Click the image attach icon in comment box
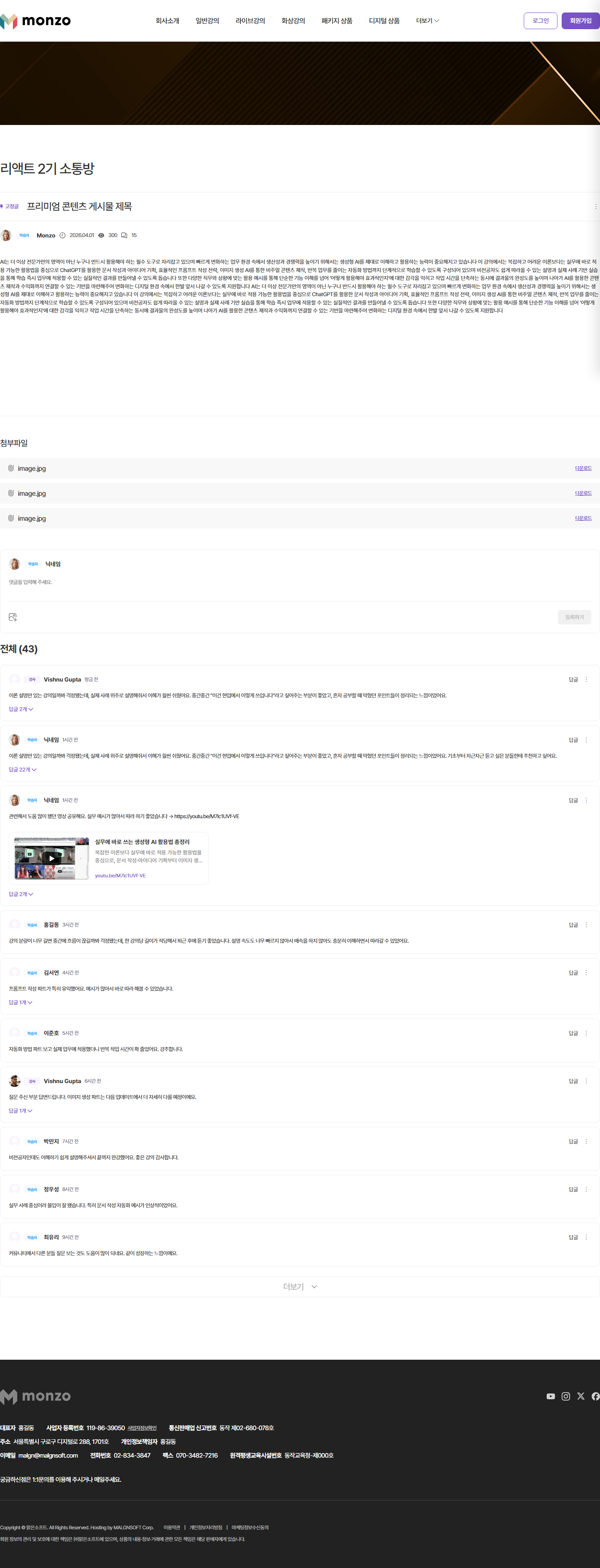Image resolution: width=600 pixels, height=1568 pixels. pos(13,617)
